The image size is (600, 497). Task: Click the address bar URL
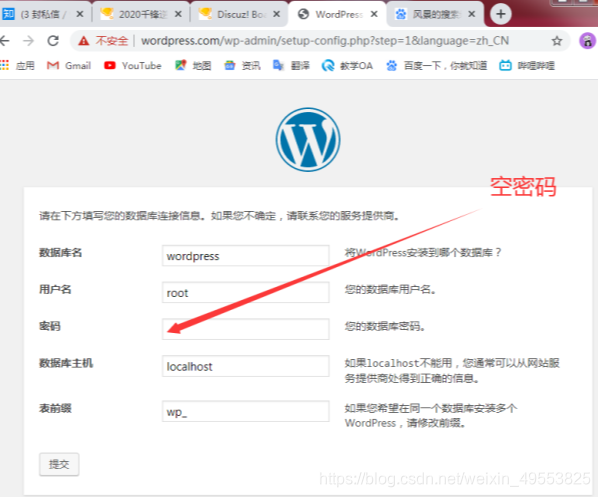[x=324, y=41]
